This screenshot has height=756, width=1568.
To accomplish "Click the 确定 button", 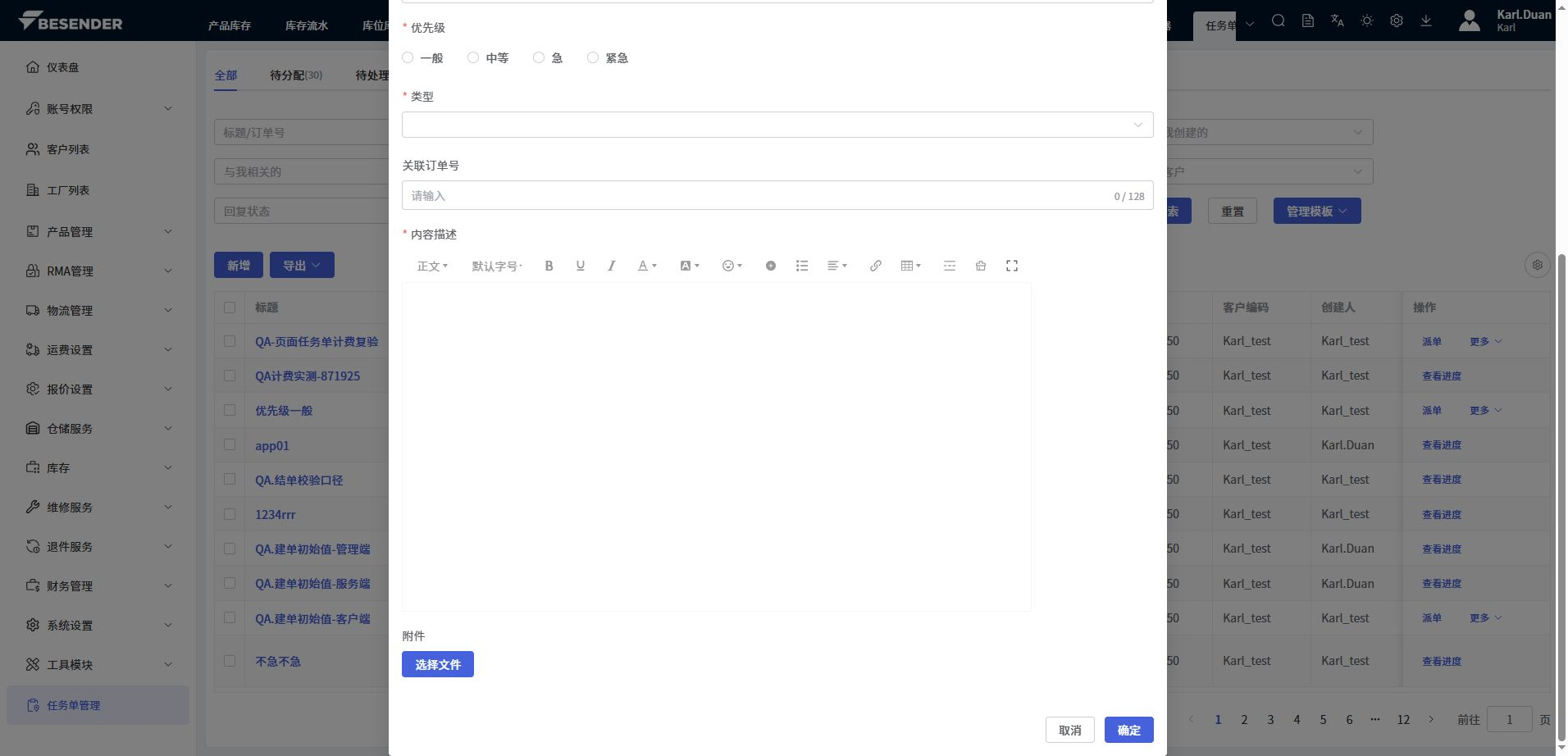I will 1128,730.
